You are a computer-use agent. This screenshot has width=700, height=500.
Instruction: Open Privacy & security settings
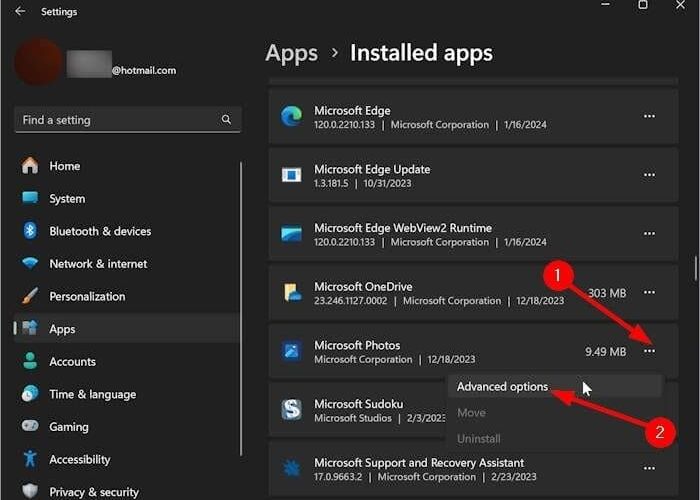(x=126, y=492)
